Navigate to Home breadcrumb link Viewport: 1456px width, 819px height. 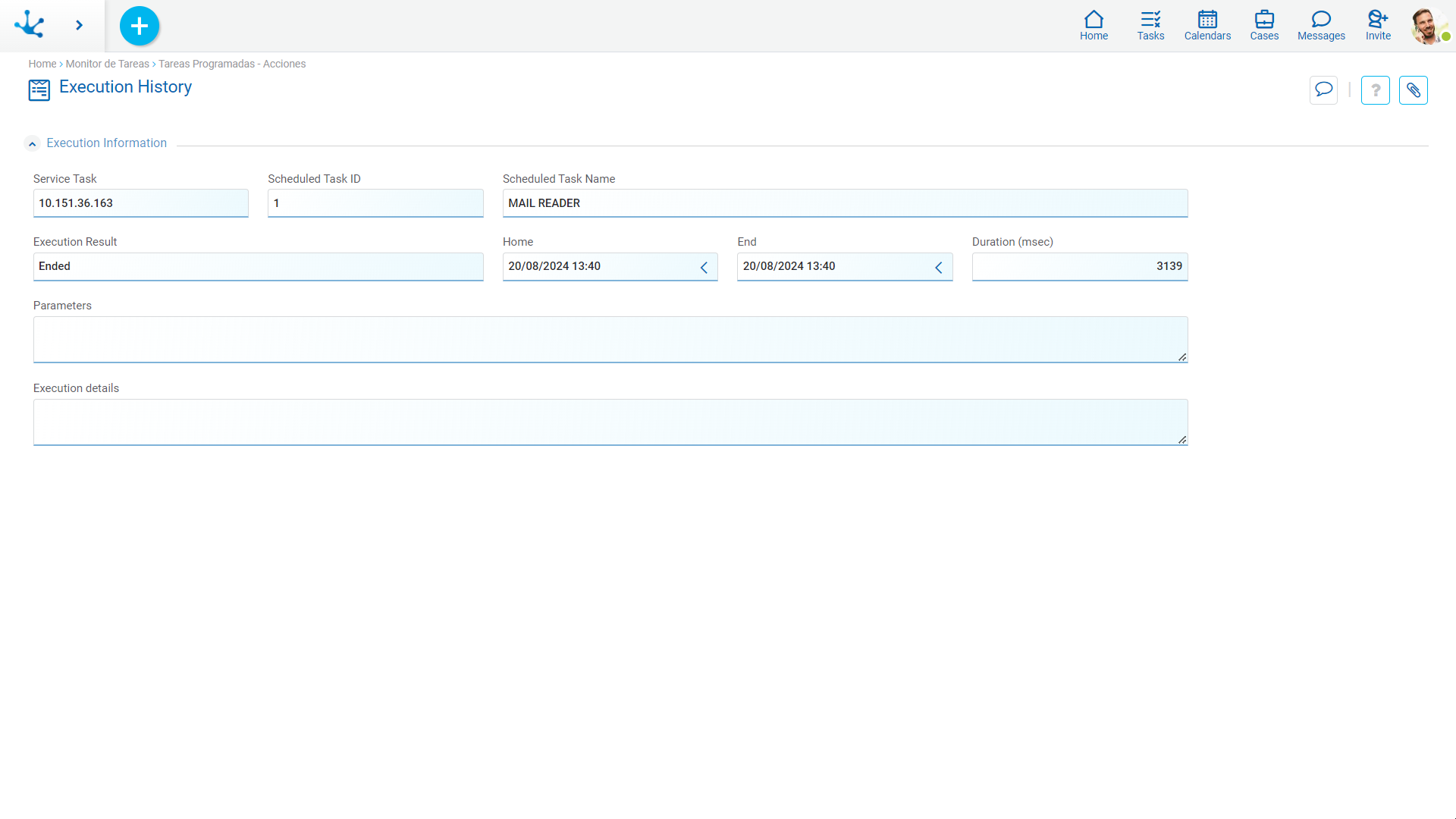pyautogui.click(x=42, y=64)
